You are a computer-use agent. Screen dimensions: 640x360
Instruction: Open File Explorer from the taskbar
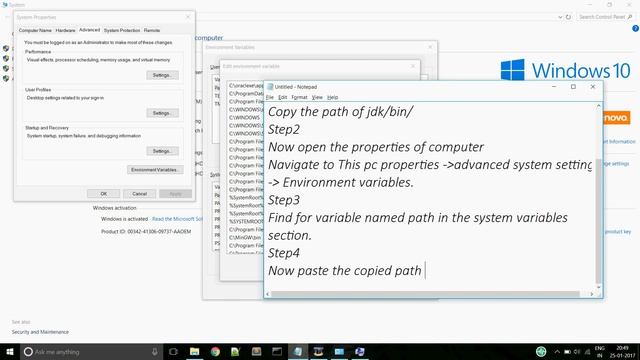(x=195, y=351)
